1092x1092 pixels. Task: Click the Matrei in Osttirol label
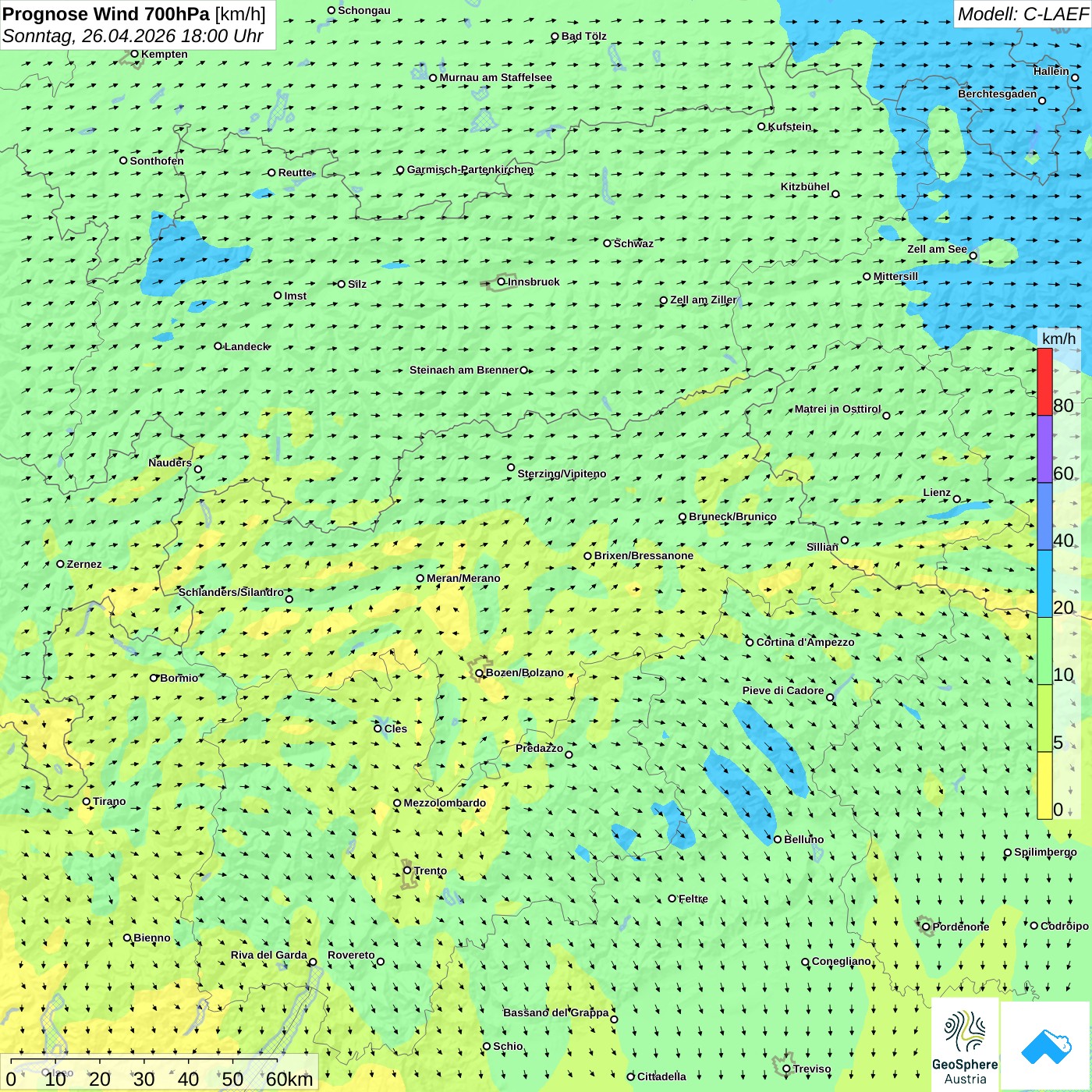pos(838,409)
